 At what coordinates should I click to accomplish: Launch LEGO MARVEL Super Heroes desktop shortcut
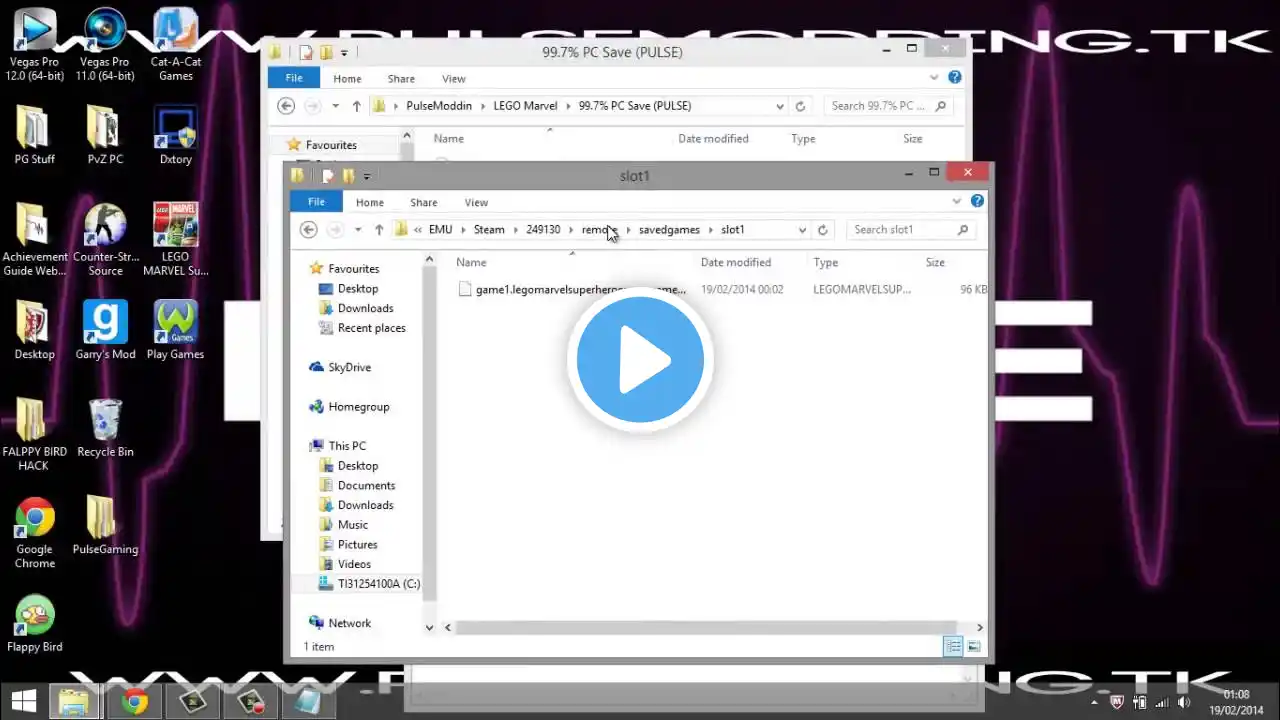click(176, 240)
